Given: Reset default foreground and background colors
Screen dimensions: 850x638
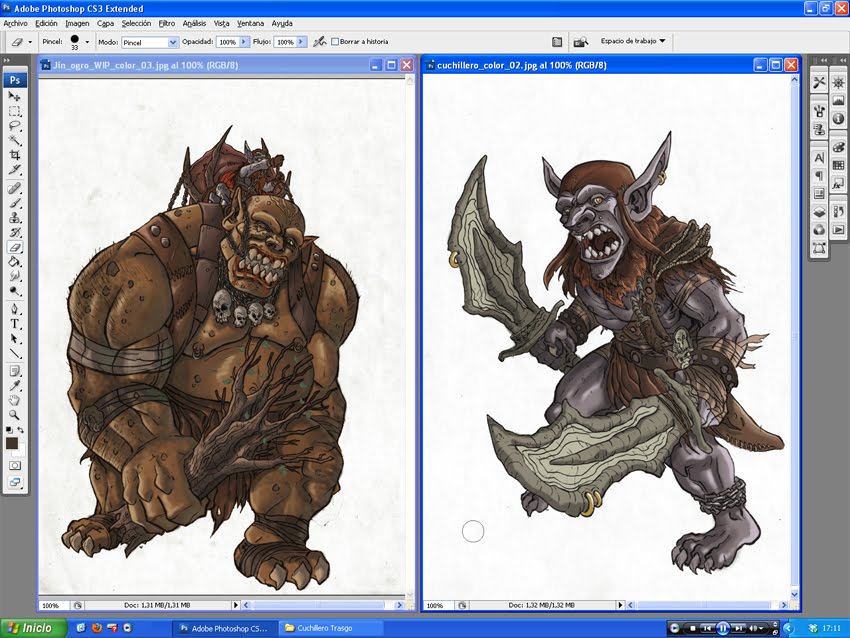Looking at the screenshot, I should click(9, 430).
